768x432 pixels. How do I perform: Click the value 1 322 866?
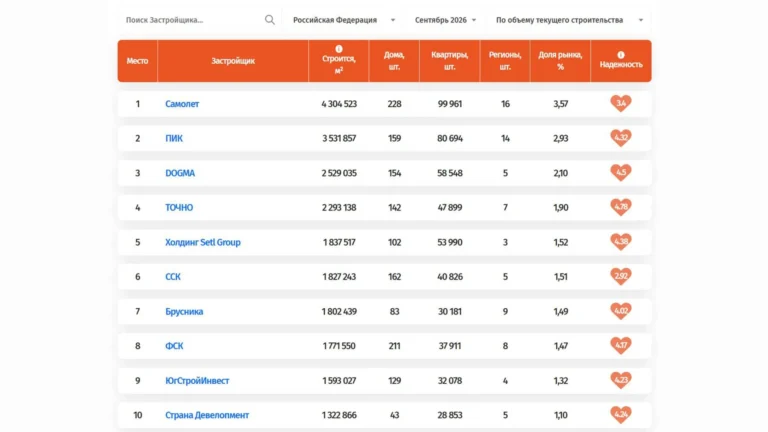point(339,415)
